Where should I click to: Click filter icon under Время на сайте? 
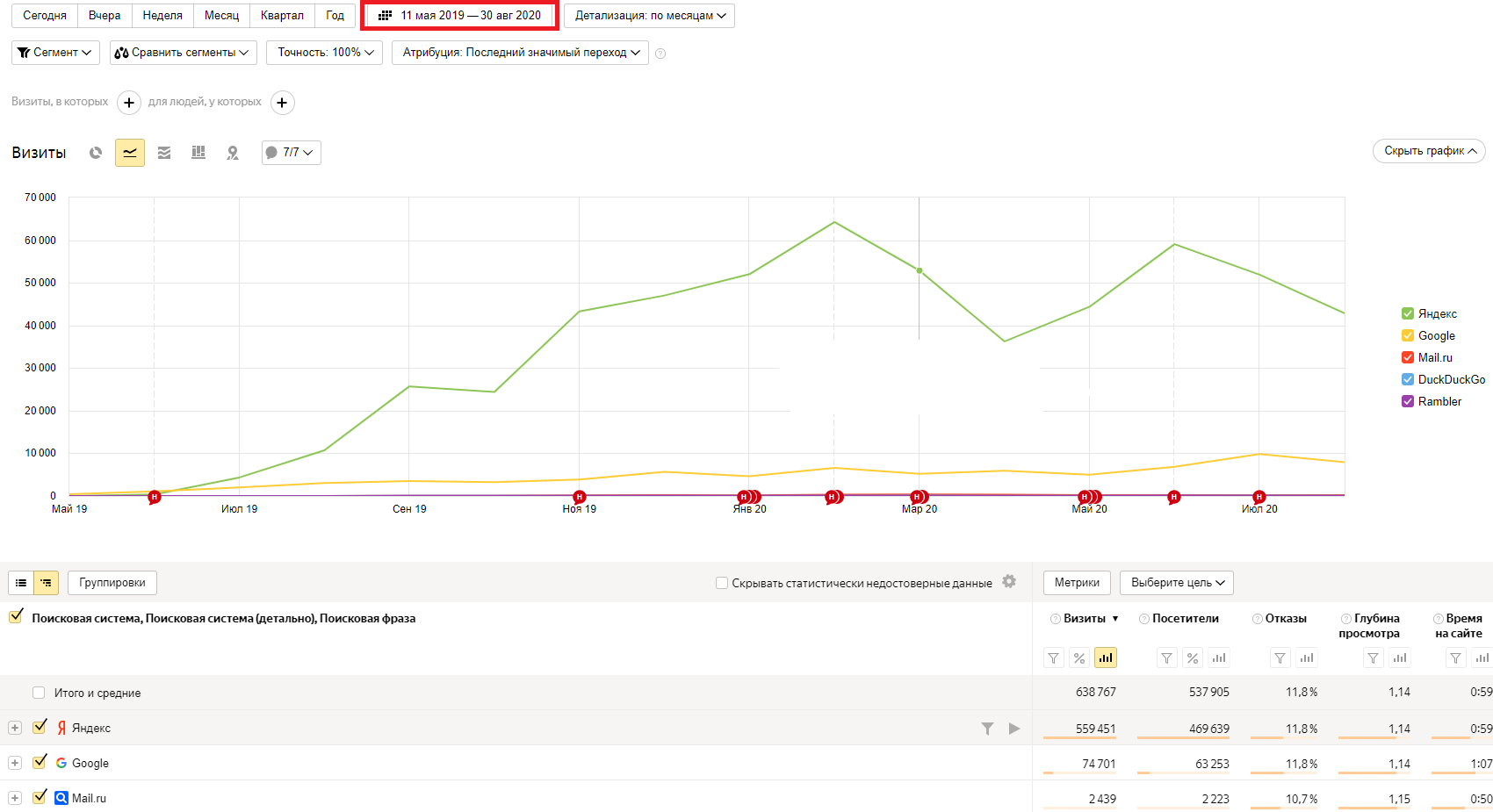(x=1456, y=658)
